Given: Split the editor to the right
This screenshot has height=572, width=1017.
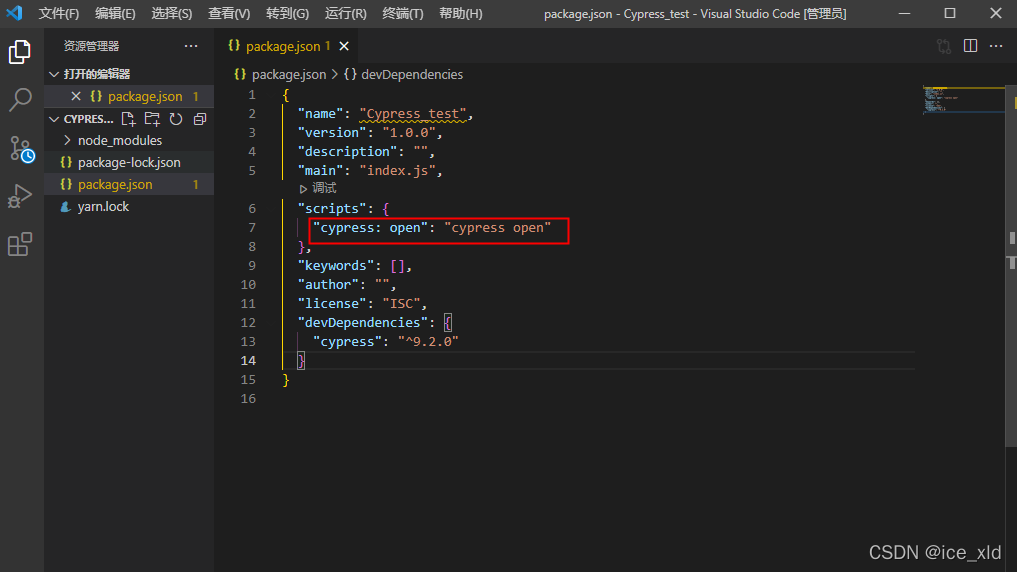Looking at the screenshot, I should pos(970,46).
